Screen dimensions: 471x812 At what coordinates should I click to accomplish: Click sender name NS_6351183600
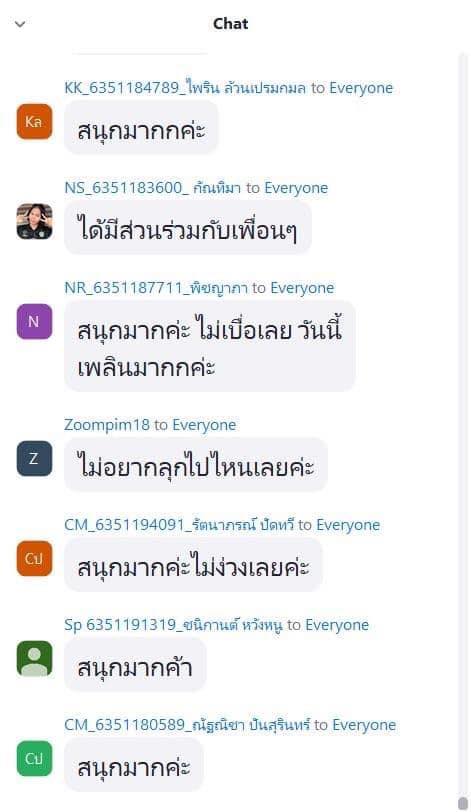153,188
